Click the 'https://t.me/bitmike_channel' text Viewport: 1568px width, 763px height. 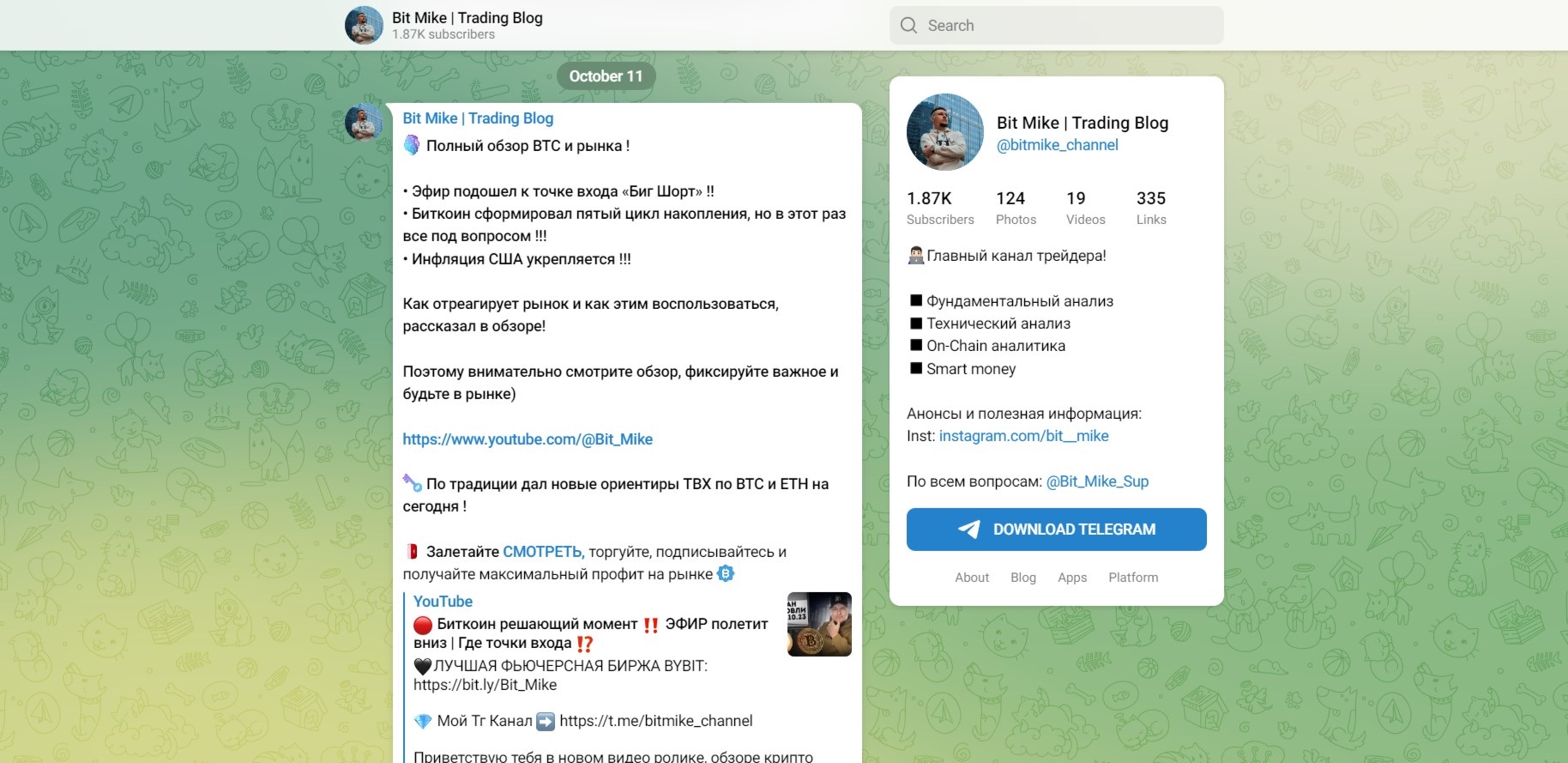pos(656,721)
